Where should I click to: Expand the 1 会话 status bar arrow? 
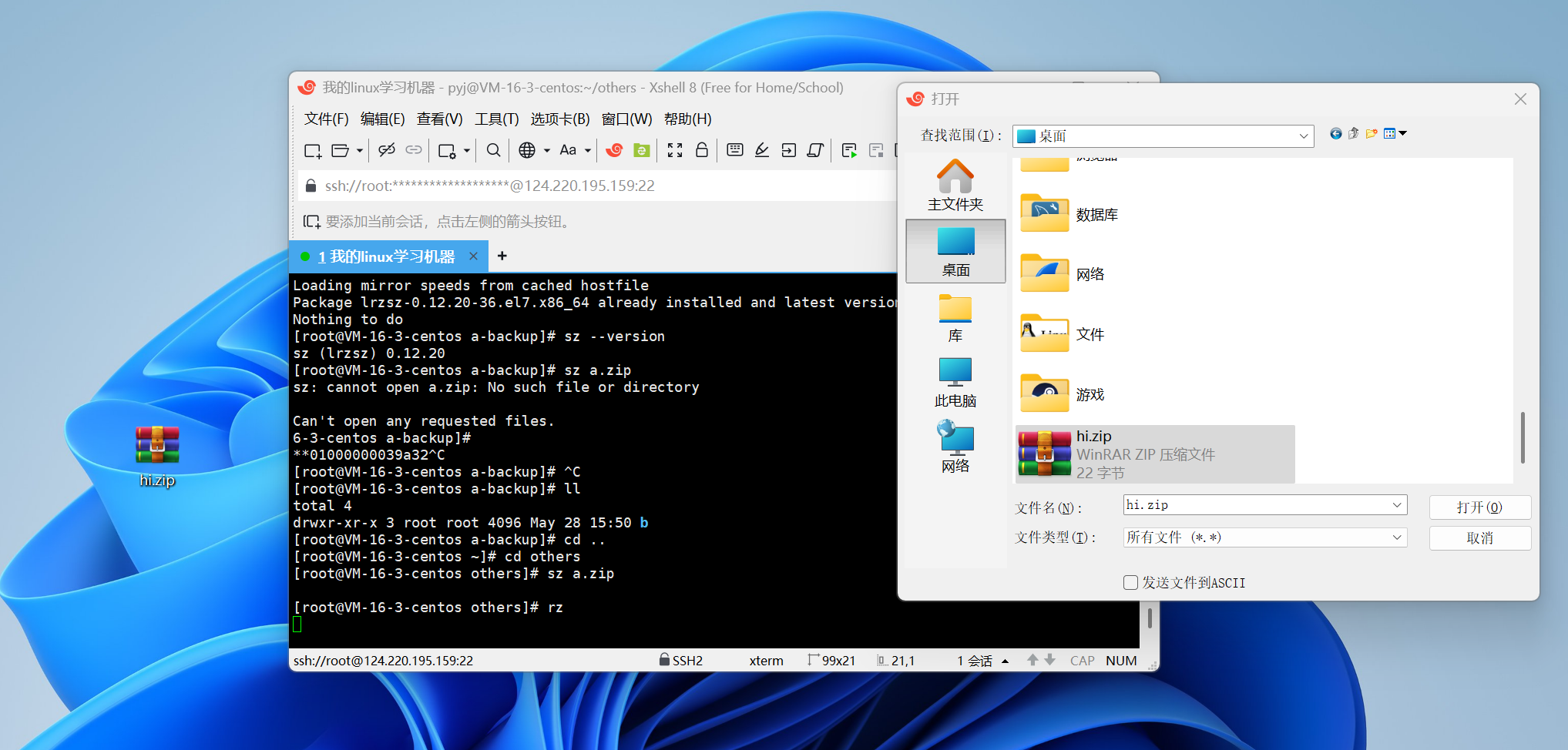(x=1005, y=661)
